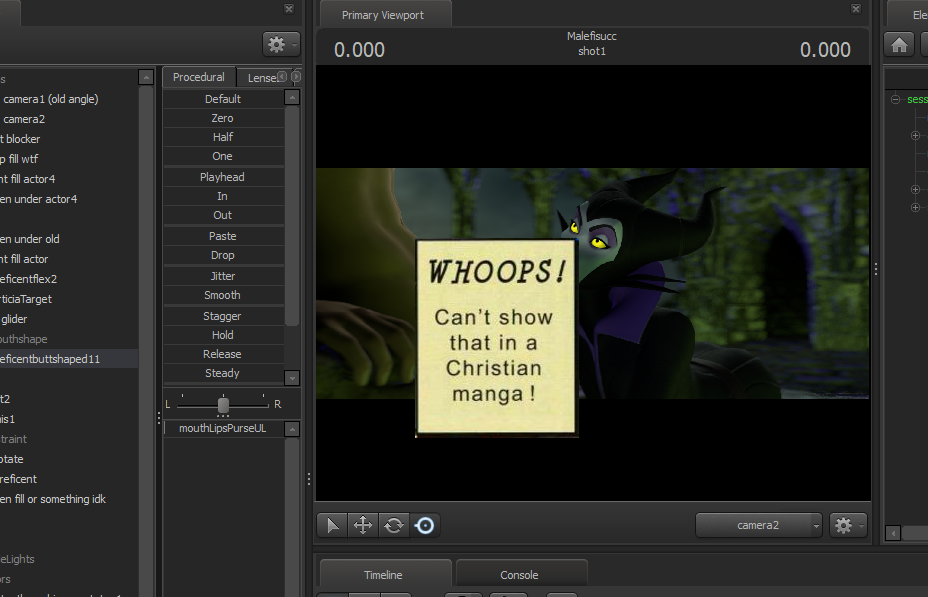Close the animation set editor panel

[x=289, y=8]
